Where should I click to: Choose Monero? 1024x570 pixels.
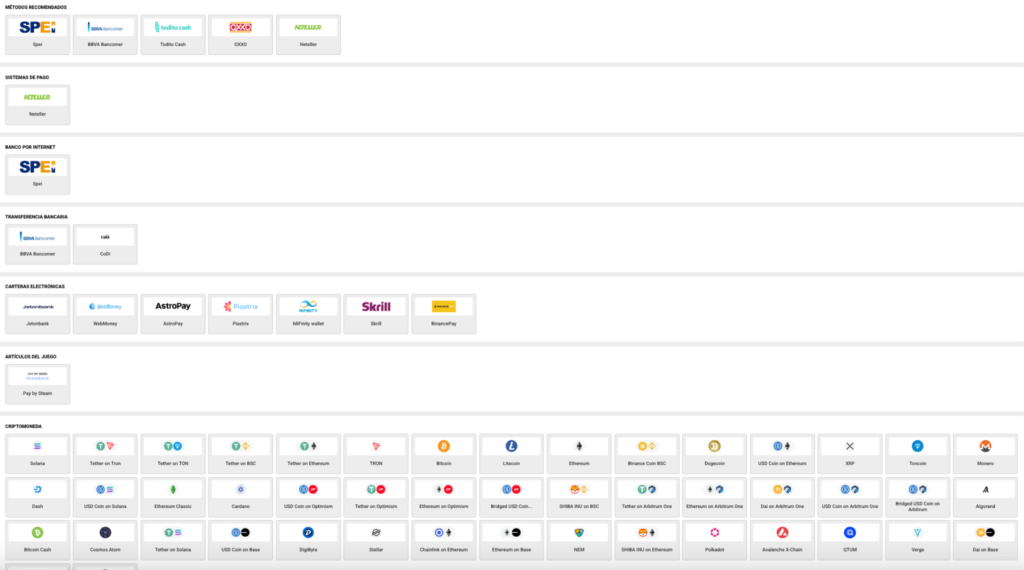985,454
